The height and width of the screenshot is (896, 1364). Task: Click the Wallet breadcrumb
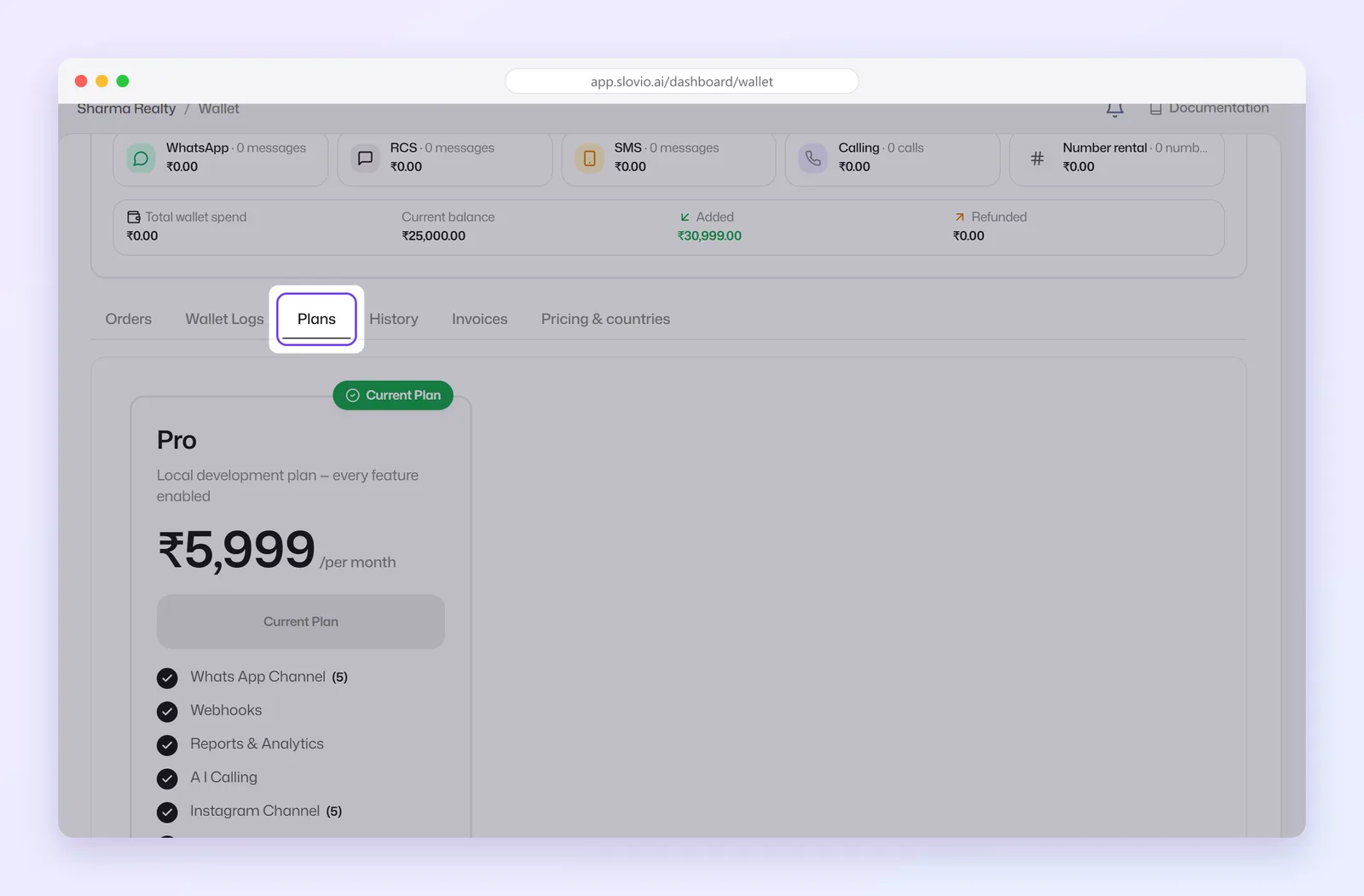219,108
